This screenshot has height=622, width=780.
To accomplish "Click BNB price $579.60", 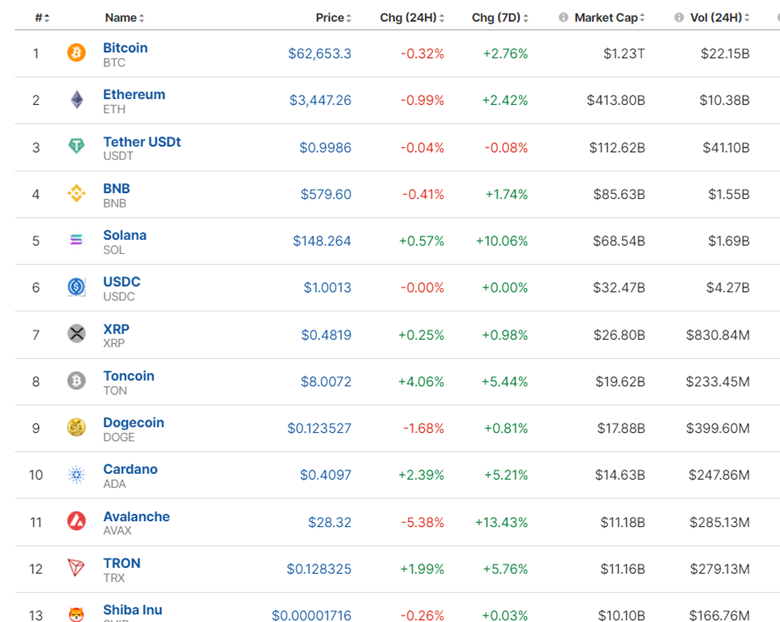I will [x=326, y=194].
